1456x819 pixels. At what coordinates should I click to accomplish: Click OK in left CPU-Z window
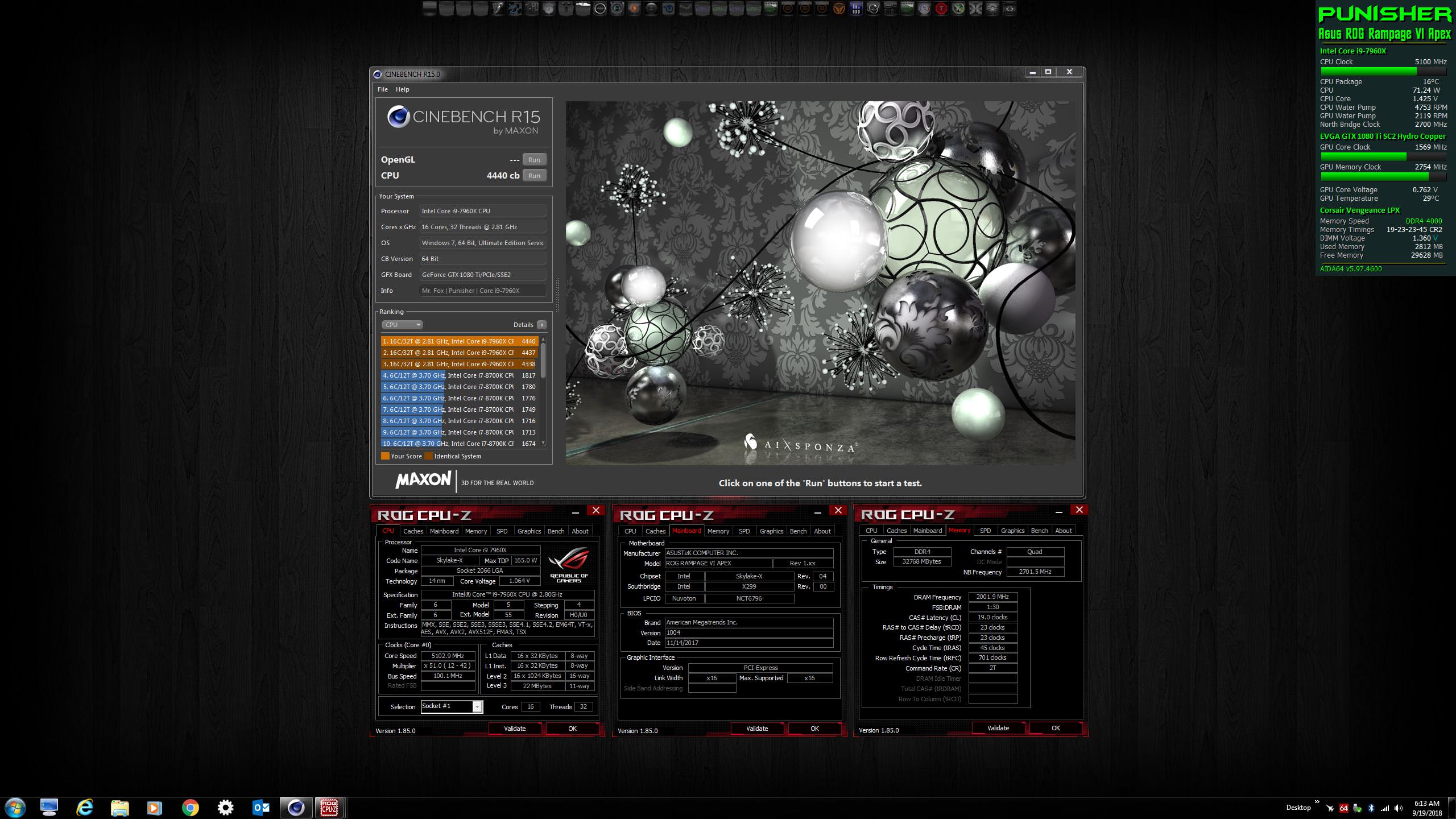pyautogui.click(x=573, y=729)
